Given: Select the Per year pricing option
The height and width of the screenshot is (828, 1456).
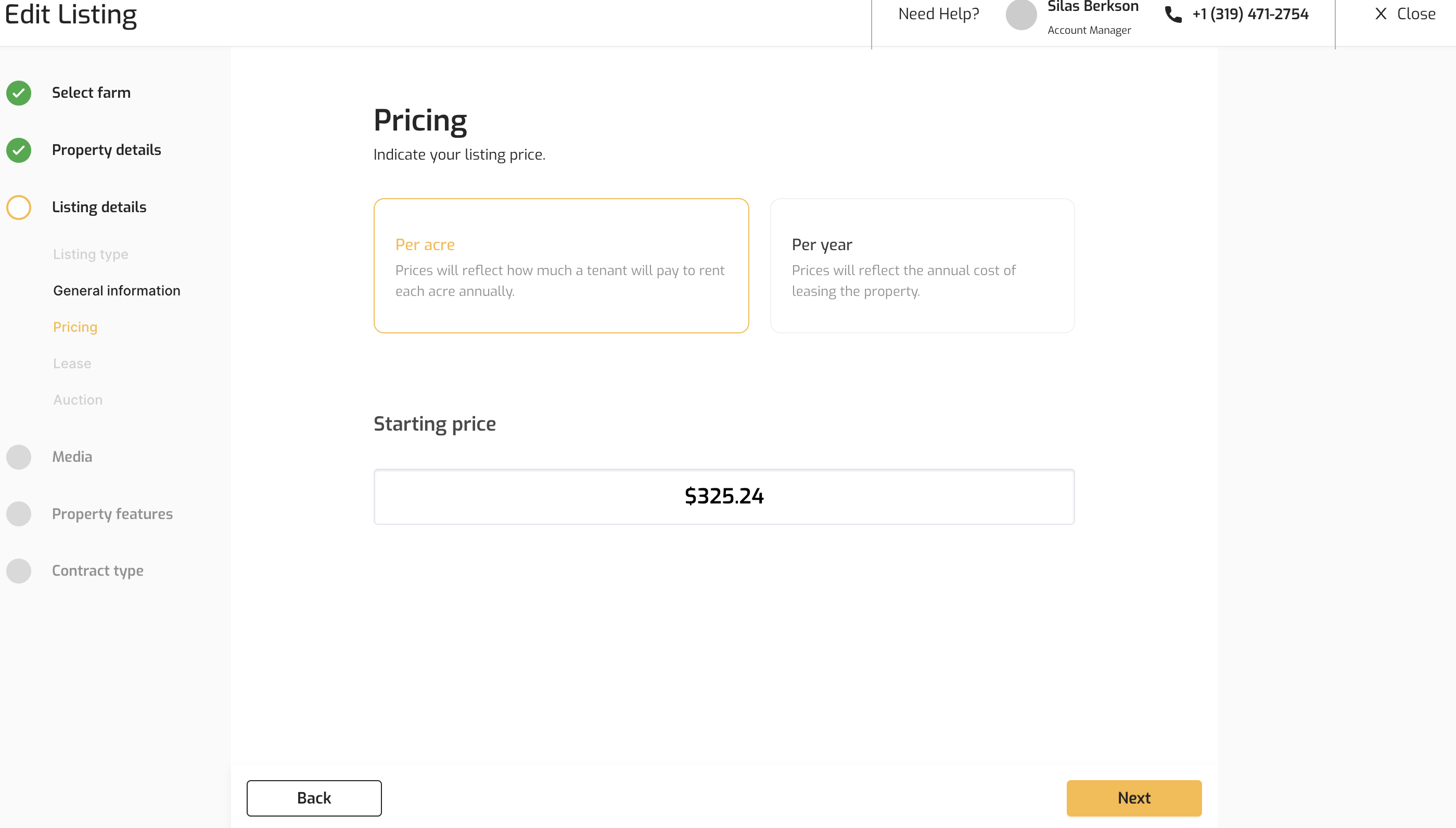Looking at the screenshot, I should (x=922, y=266).
